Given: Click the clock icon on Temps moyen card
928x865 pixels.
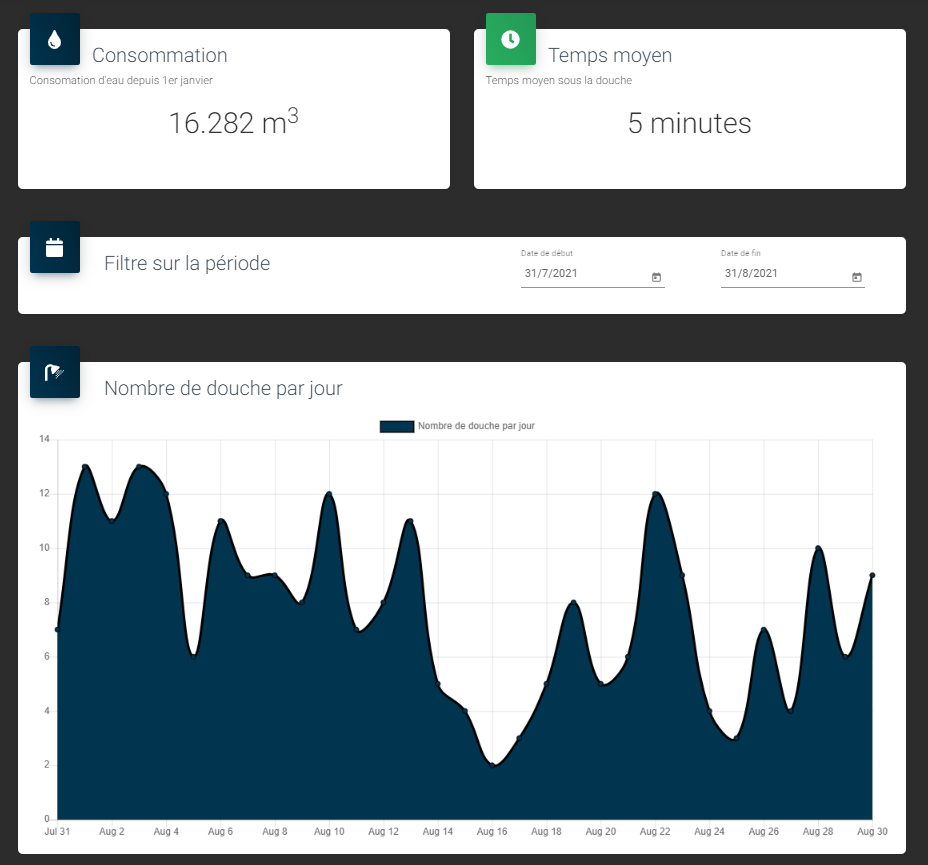Looking at the screenshot, I should (x=510, y=39).
